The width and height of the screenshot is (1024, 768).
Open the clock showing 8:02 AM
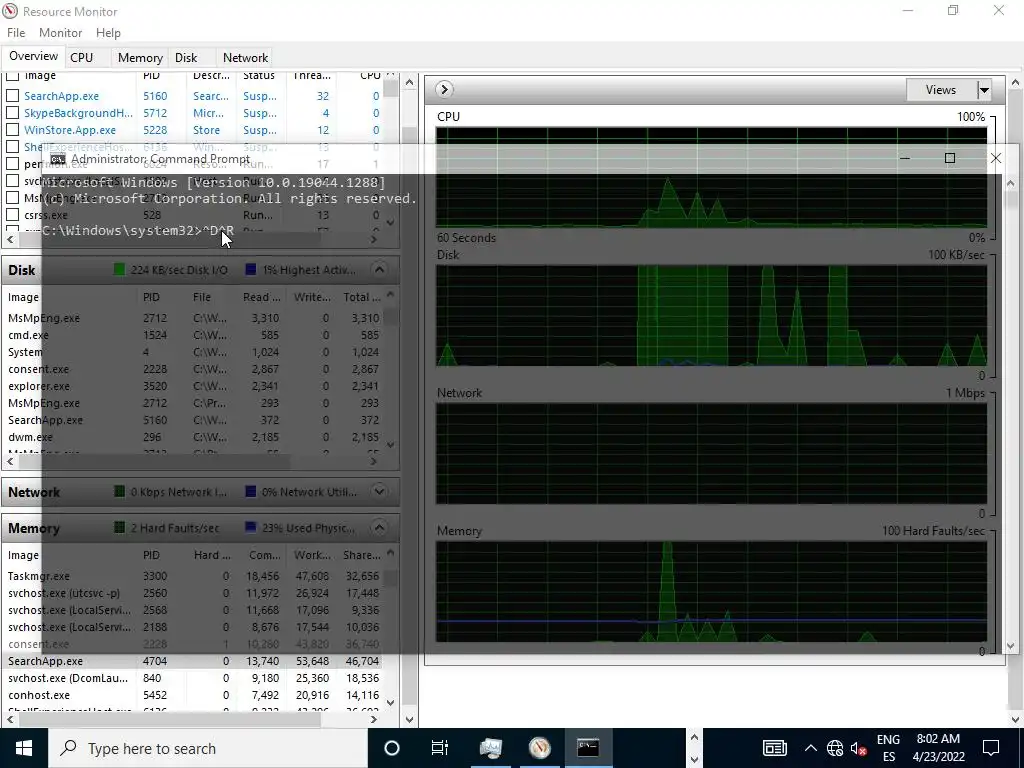938,748
